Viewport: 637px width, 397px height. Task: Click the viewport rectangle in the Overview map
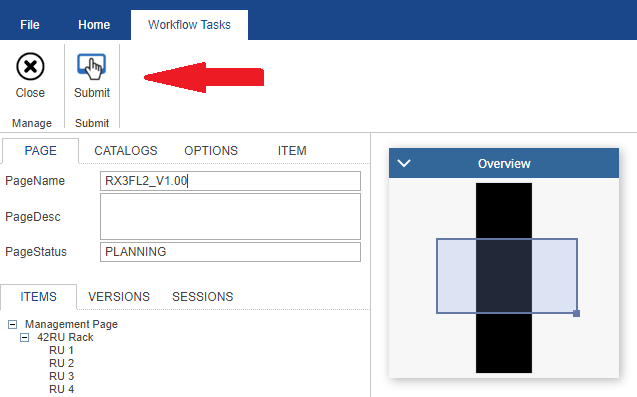click(507, 276)
